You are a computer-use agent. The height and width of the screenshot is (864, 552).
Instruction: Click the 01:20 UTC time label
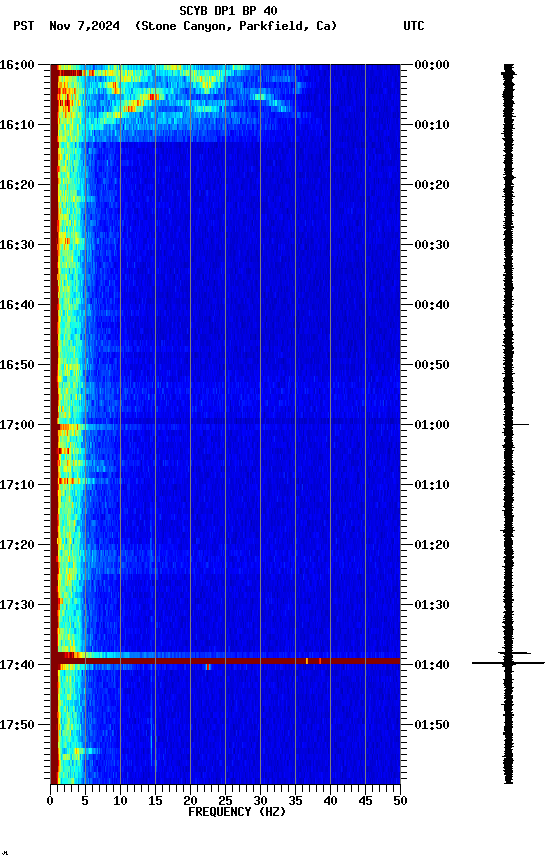tap(432, 545)
